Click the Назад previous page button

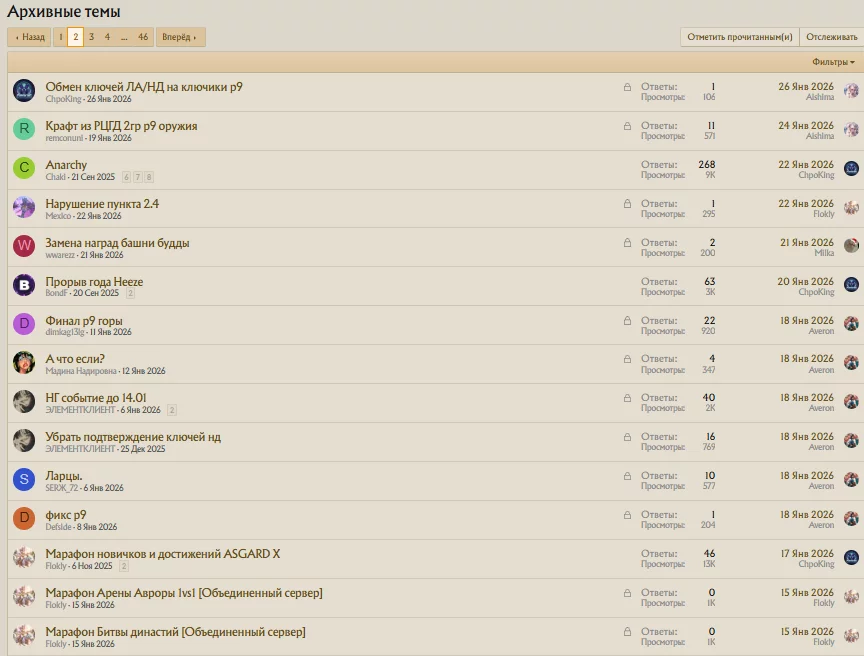[x=30, y=37]
